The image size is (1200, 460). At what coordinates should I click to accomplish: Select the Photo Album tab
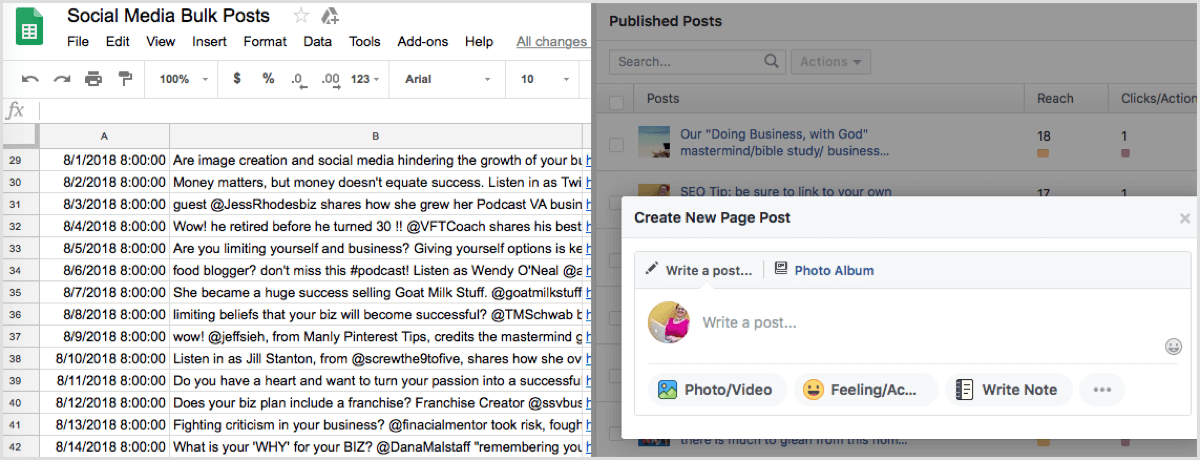824,270
